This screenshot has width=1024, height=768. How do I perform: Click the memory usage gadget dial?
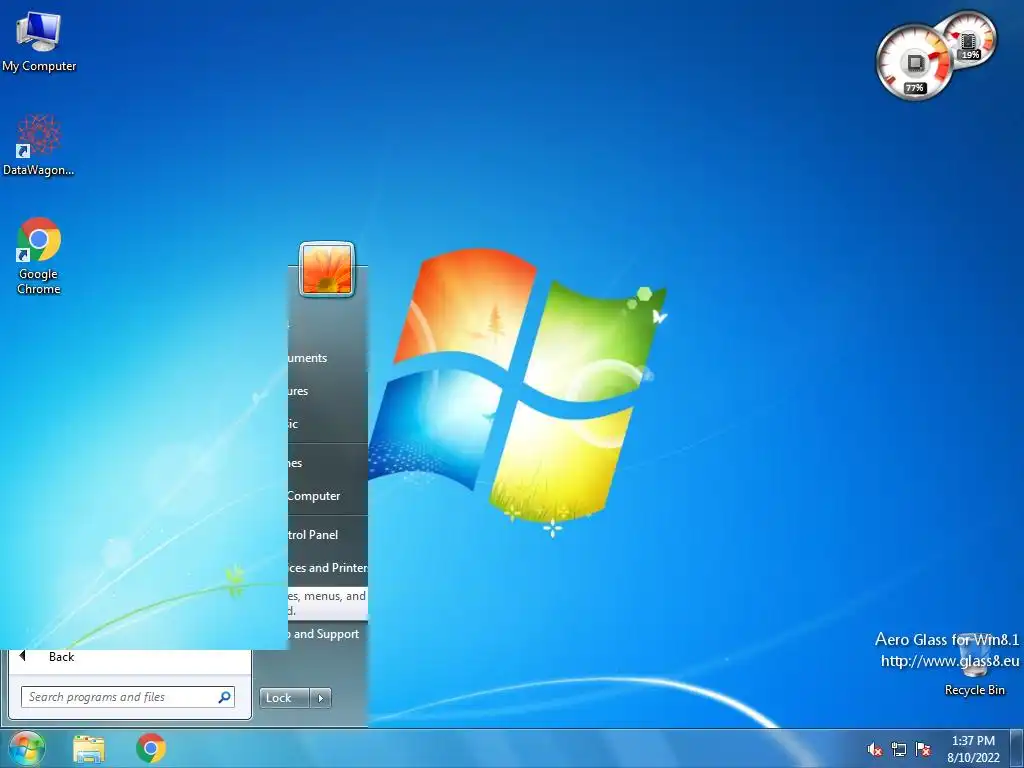[969, 39]
